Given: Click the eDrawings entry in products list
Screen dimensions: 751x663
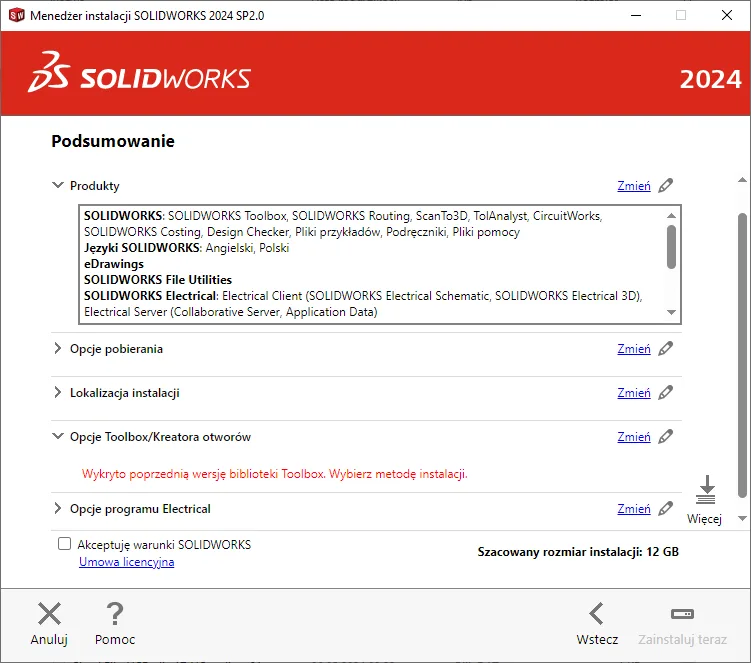Looking at the screenshot, I should pyautogui.click(x=114, y=264).
